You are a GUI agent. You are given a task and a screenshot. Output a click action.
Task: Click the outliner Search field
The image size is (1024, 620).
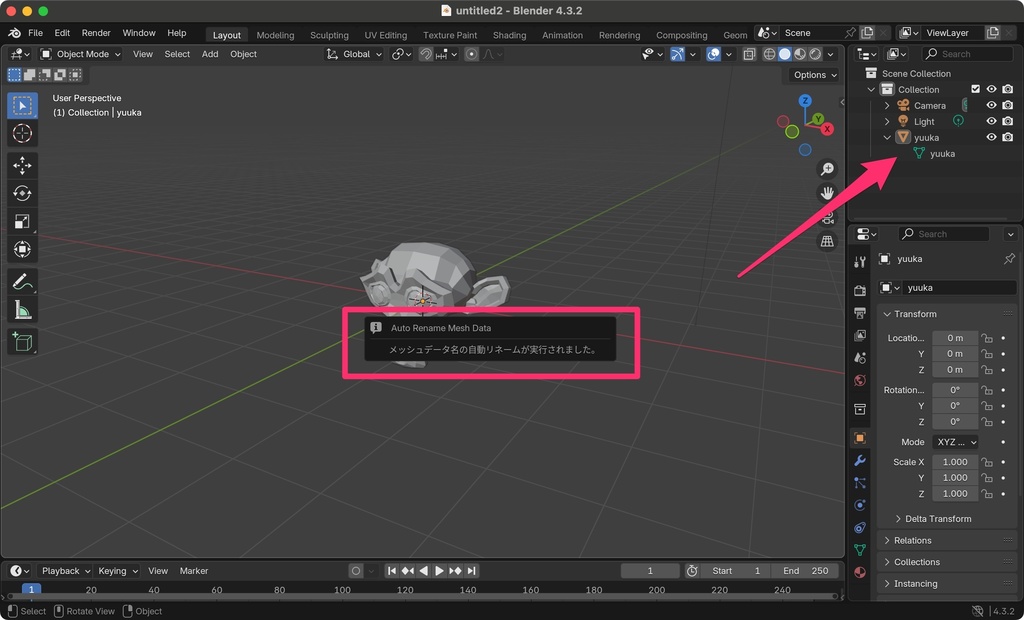968,53
